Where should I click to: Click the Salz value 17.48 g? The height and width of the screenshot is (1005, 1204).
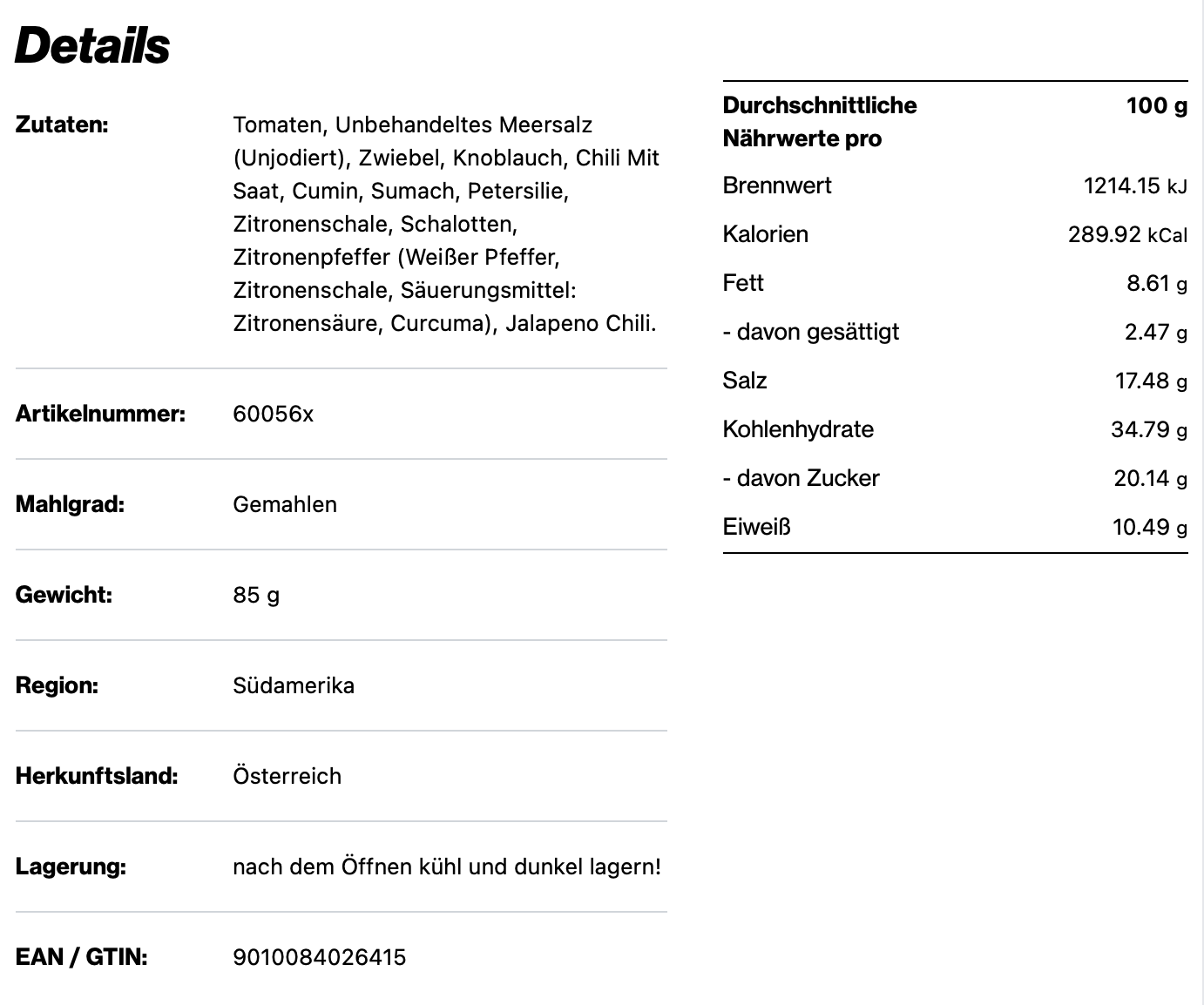1151,381
